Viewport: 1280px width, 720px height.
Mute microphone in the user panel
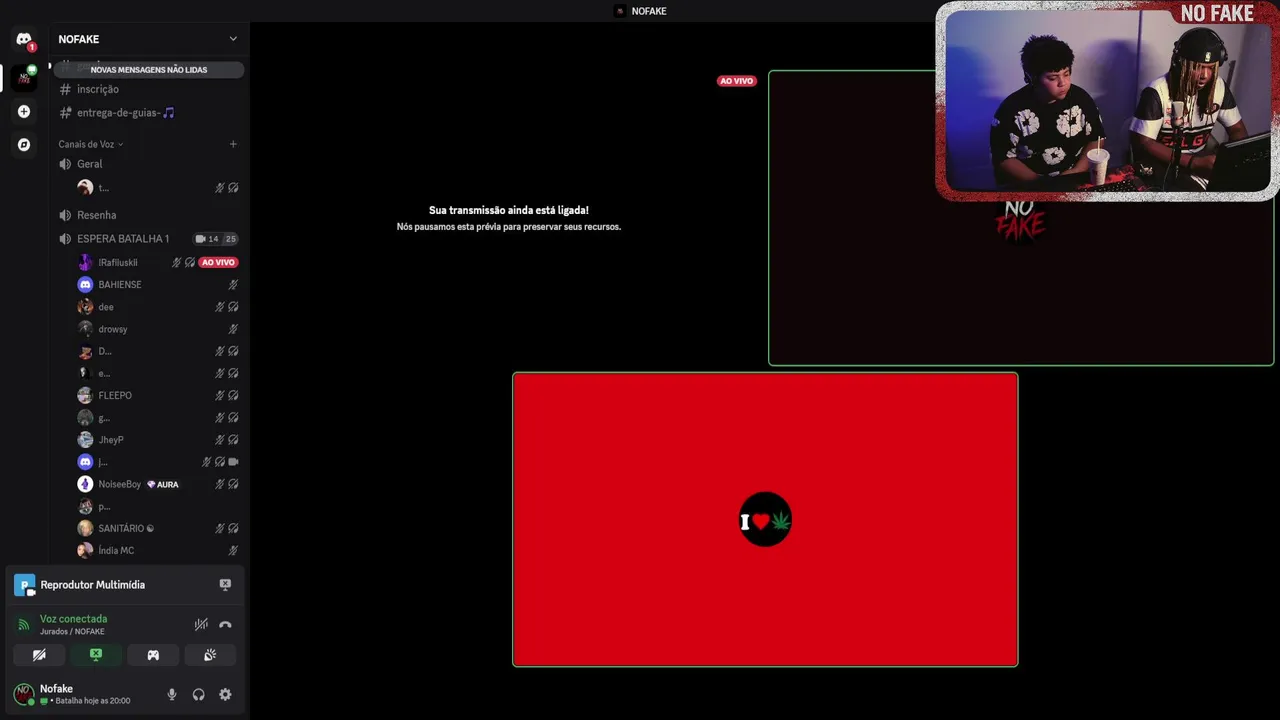(172, 694)
